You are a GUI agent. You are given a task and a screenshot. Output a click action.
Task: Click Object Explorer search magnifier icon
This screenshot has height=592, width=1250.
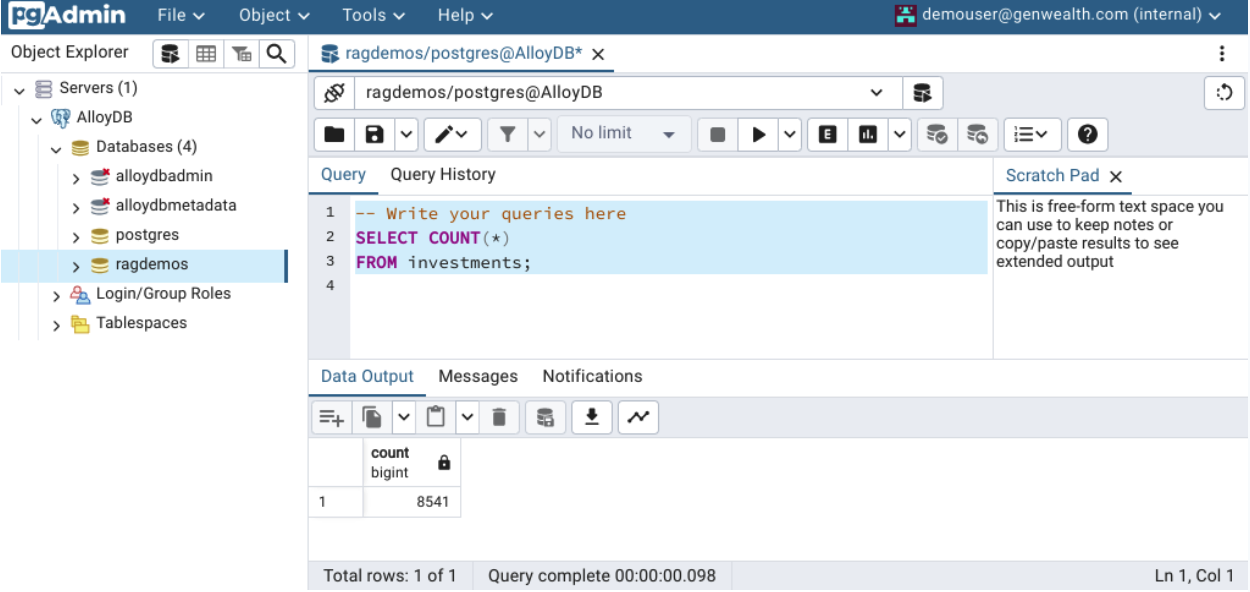(x=276, y=53)
